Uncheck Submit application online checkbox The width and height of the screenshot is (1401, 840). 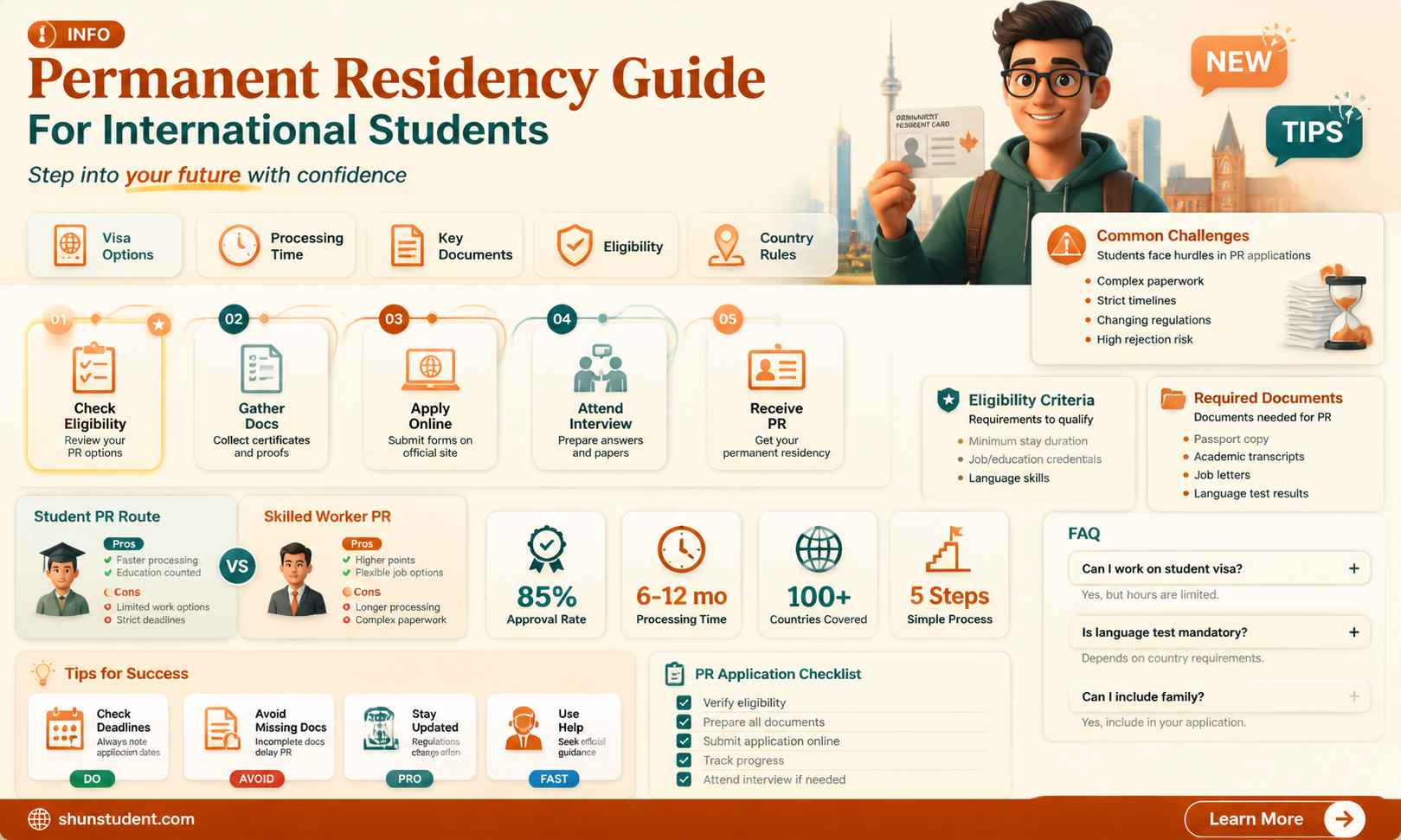(684, 741)
